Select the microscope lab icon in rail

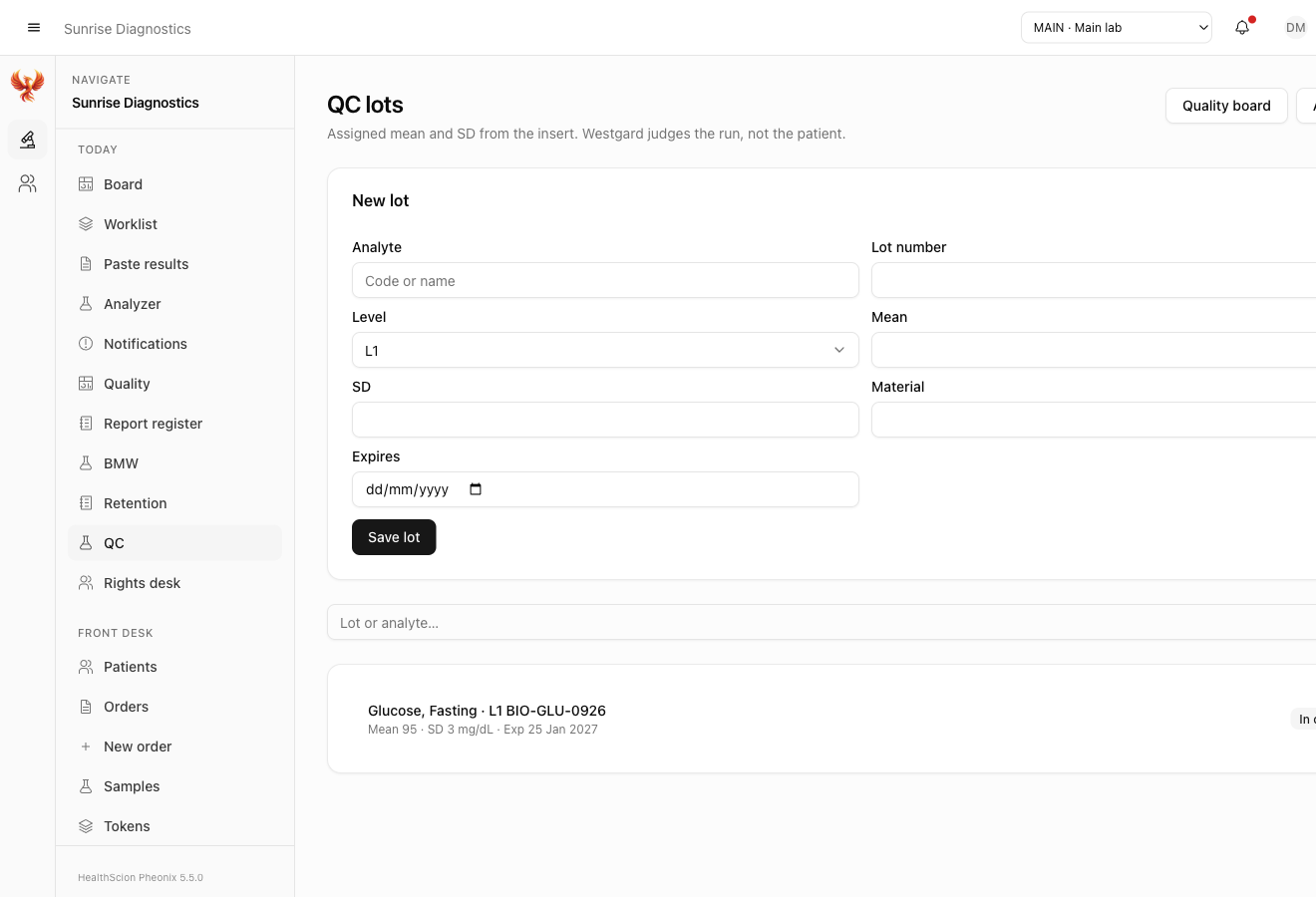tap(28, 140)
